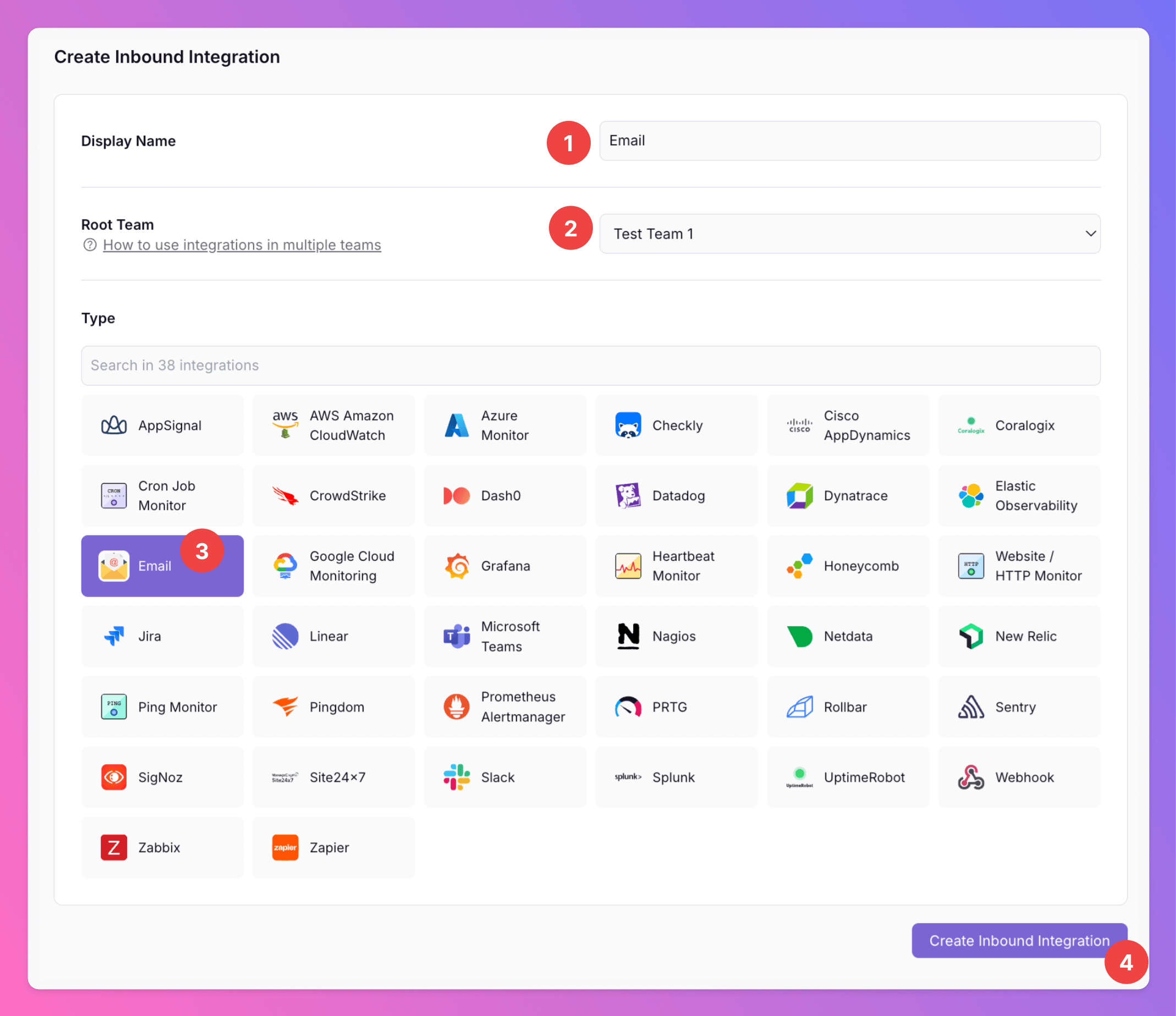Screen dimensions: 1176x1016
Task: Click the Datadog dog logo
Action: pos(628,496)
